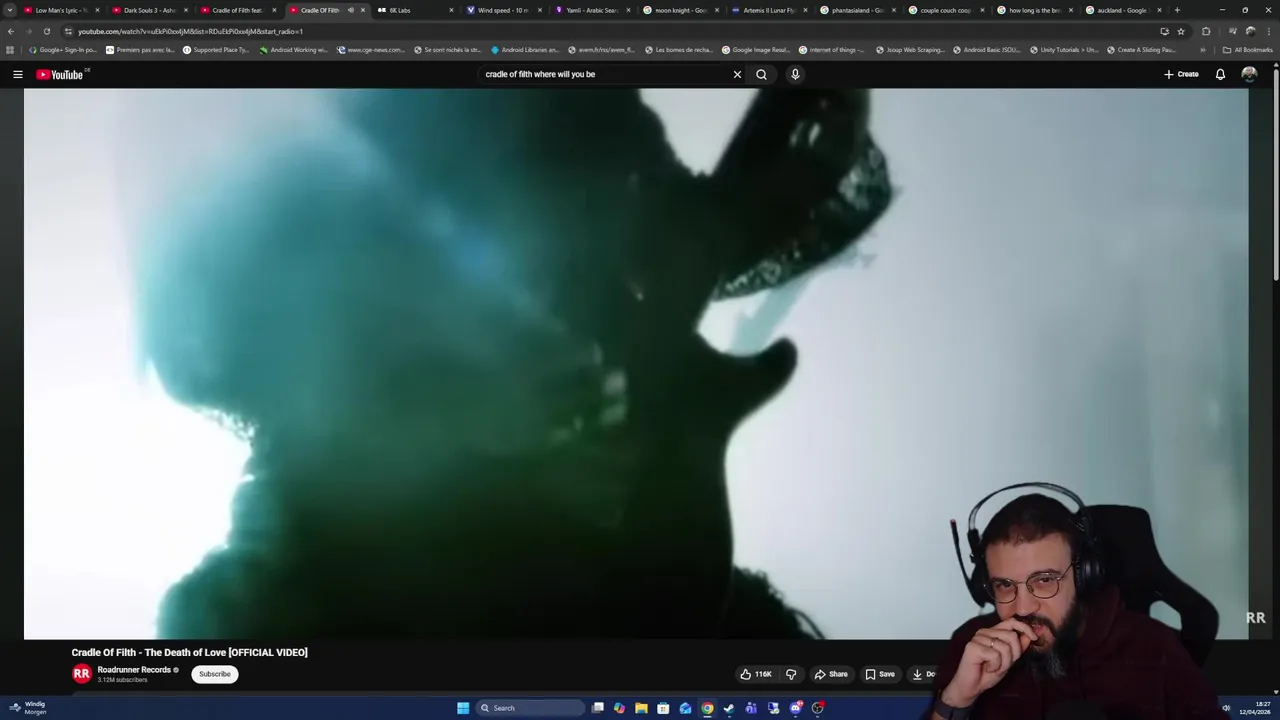Screen dimensions: 1280x720
Task: Save the video to a playlist
Action: (x=880, y=674)
